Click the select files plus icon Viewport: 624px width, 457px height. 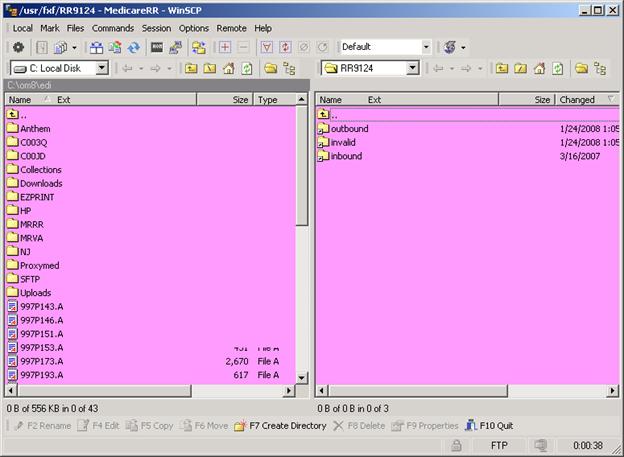click(x=225, y=47)
